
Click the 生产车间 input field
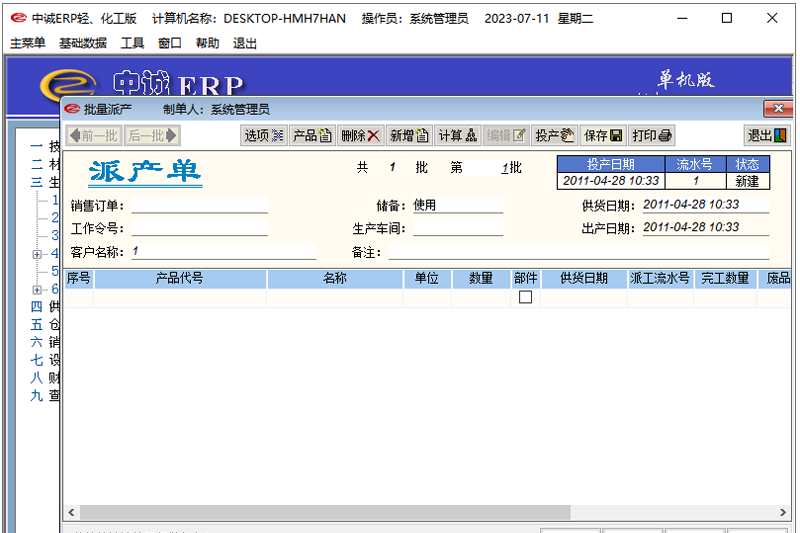click(x=458, y=228)
